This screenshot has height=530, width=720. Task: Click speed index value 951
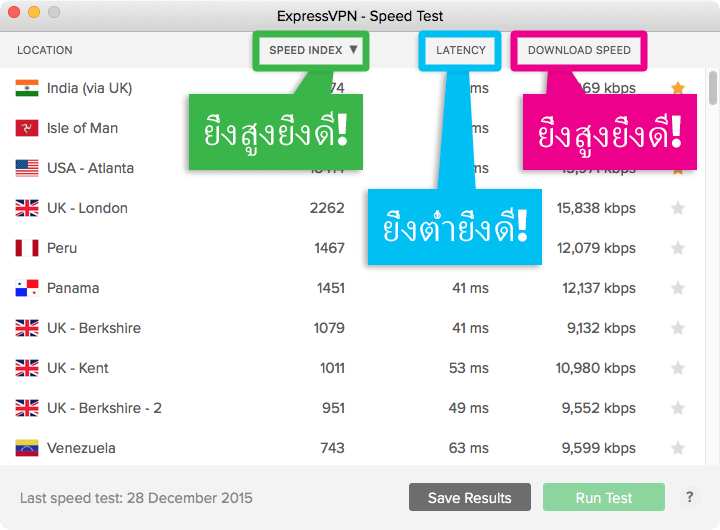click(x=333, y=408)
